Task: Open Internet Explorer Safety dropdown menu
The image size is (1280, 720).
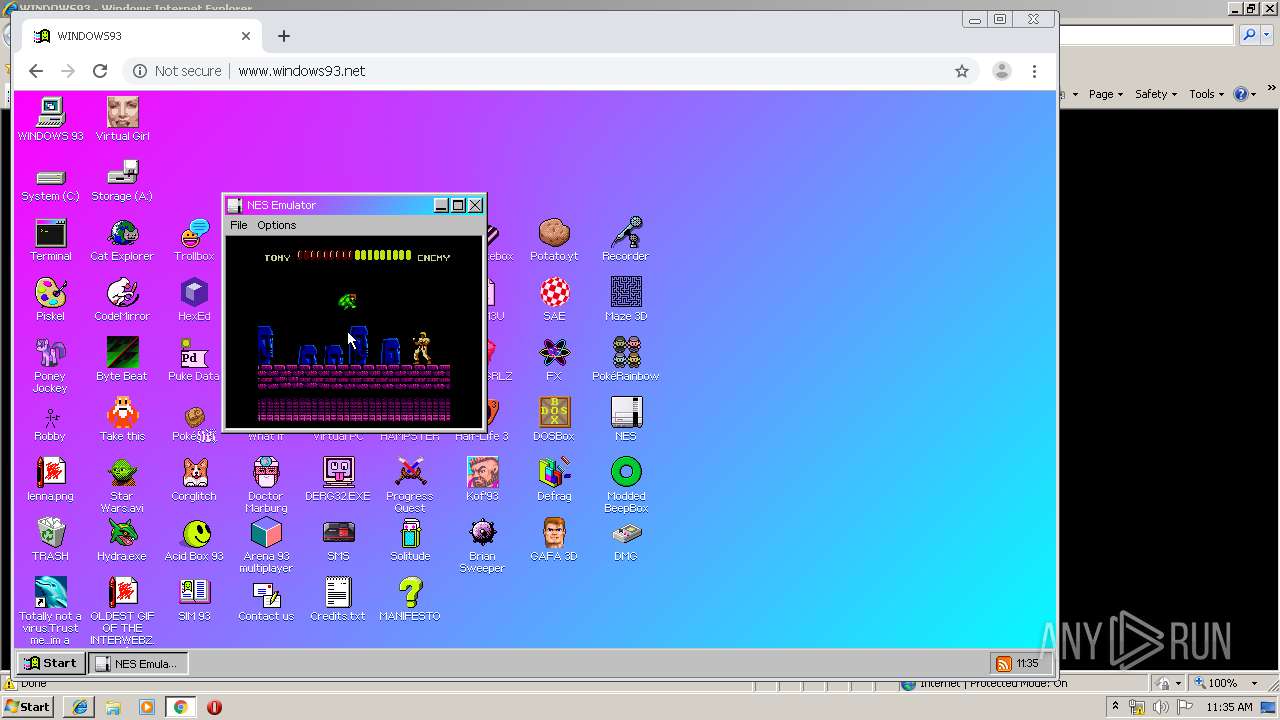Action: coord(1155,94)
